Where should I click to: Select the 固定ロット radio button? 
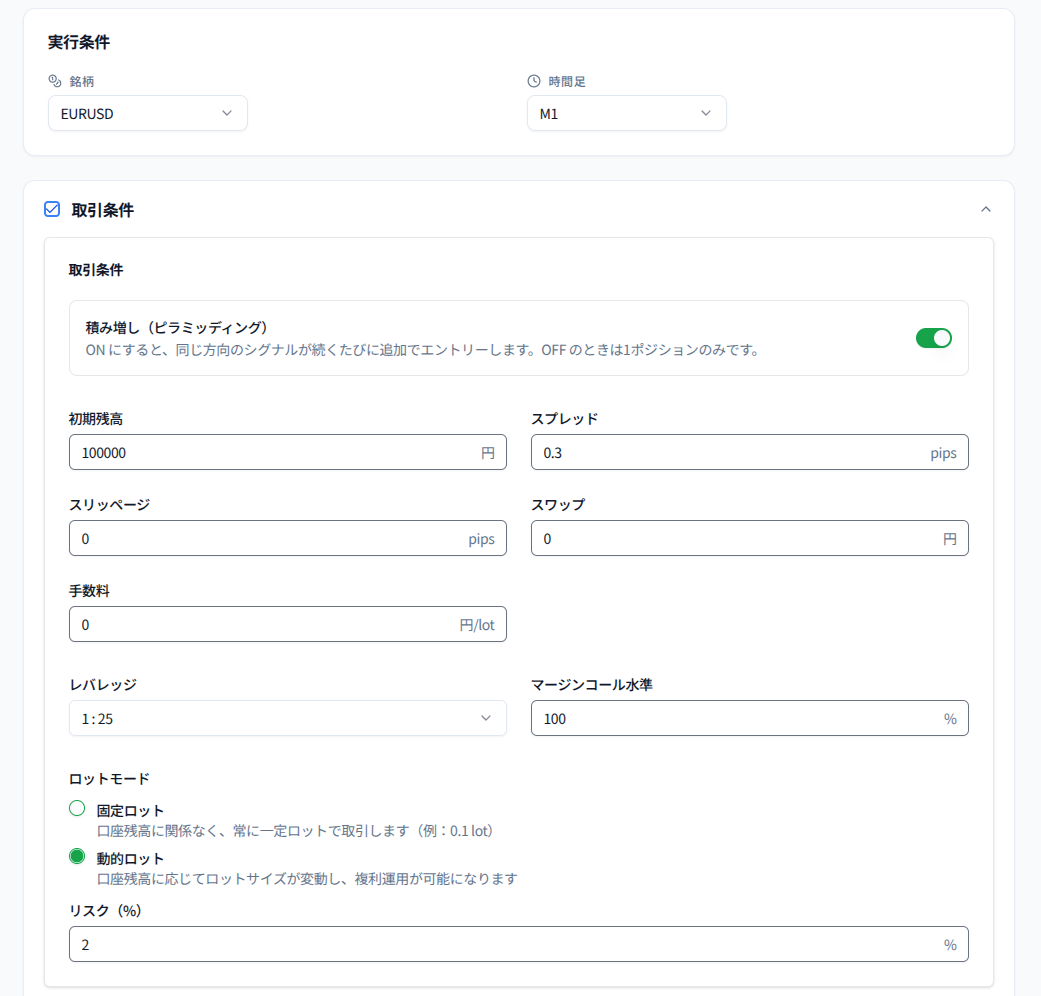77,808
